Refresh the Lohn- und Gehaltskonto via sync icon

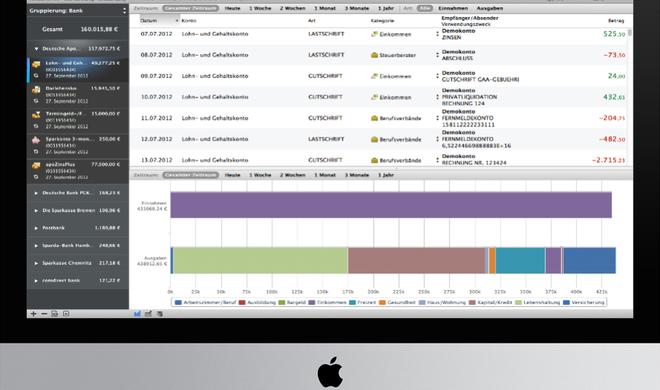(x=36, y=76)
